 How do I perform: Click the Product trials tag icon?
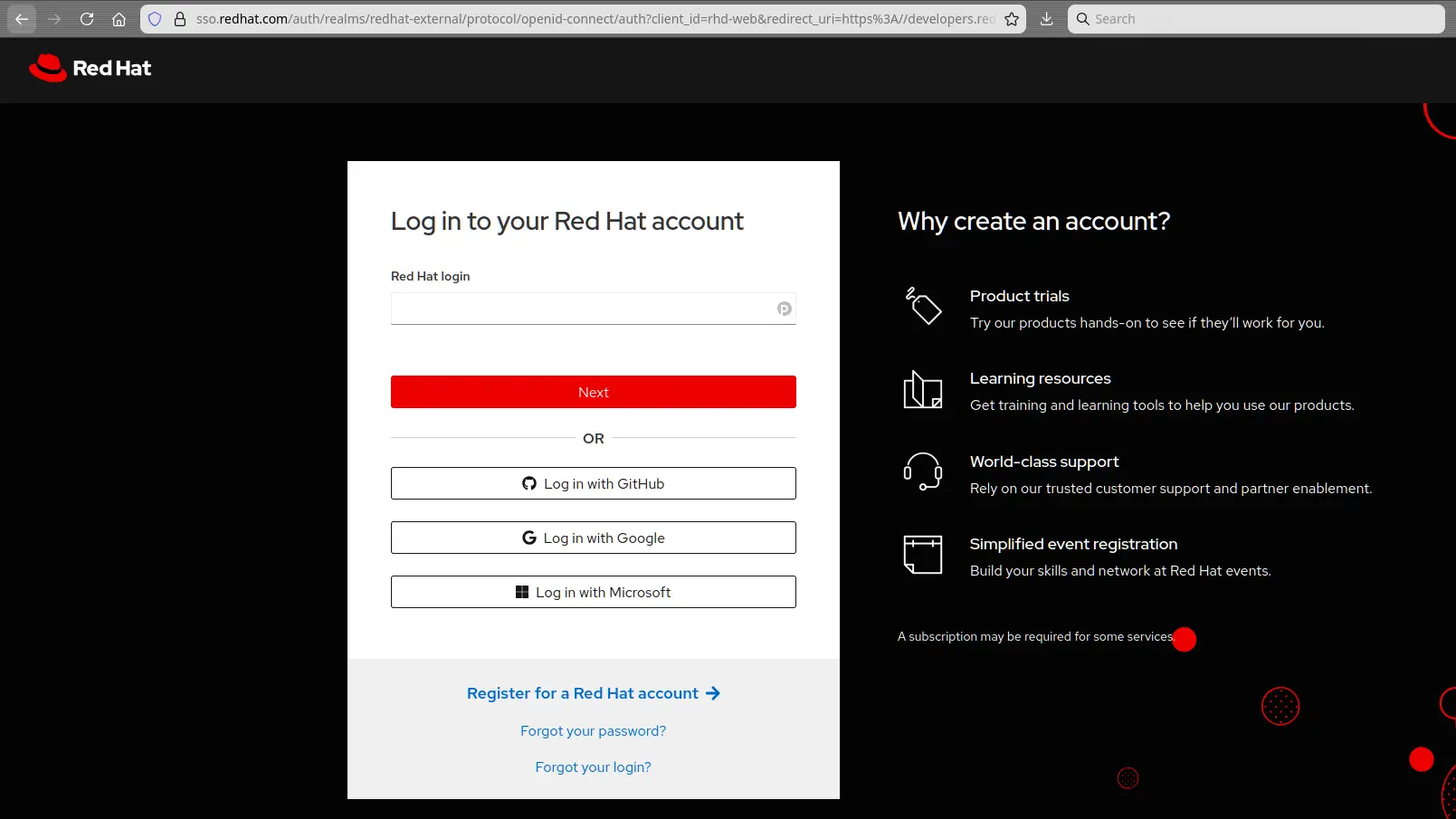click(923, 306)
